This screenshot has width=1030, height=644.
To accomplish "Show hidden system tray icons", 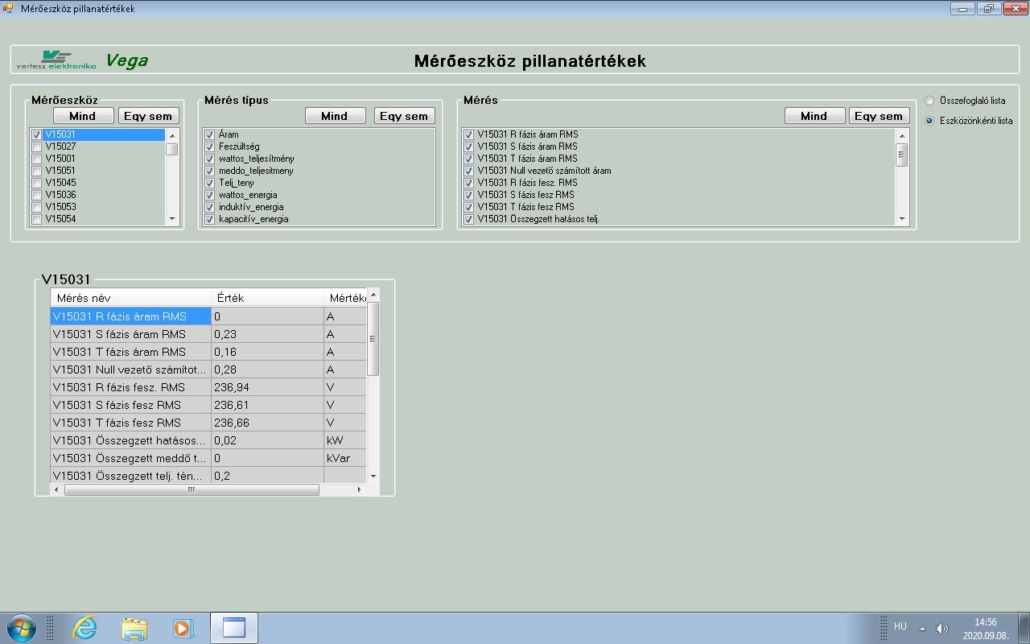I will [922, 628].
